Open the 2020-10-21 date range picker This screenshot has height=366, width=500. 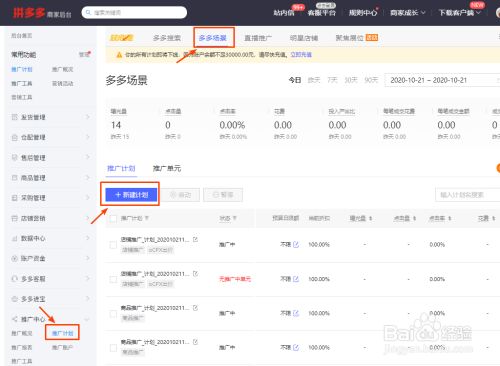[x=442, y=80]
